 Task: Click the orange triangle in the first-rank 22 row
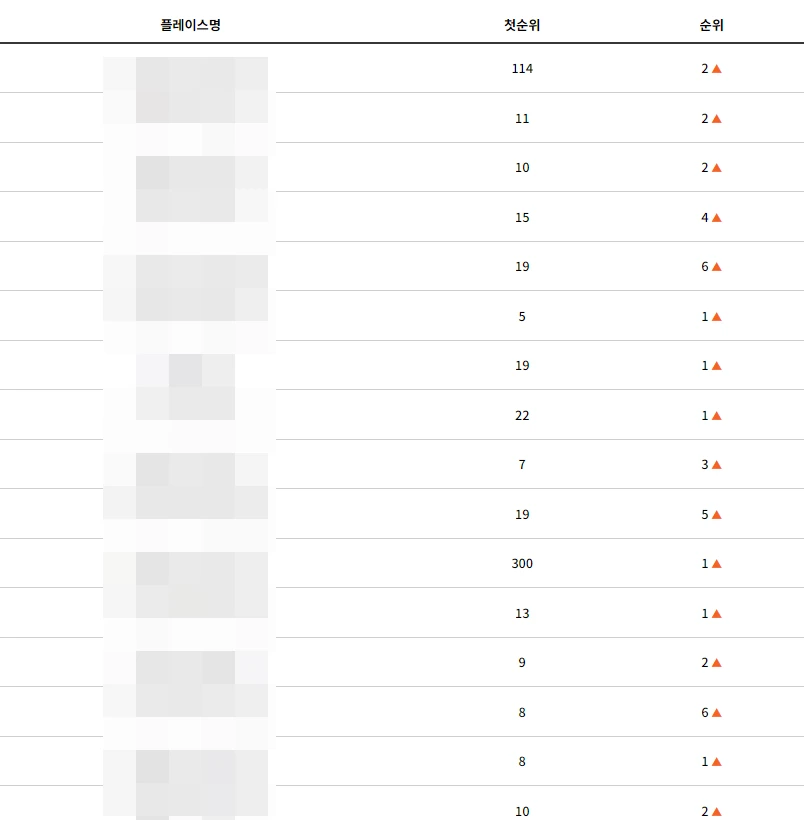click(x=716, y=416)
